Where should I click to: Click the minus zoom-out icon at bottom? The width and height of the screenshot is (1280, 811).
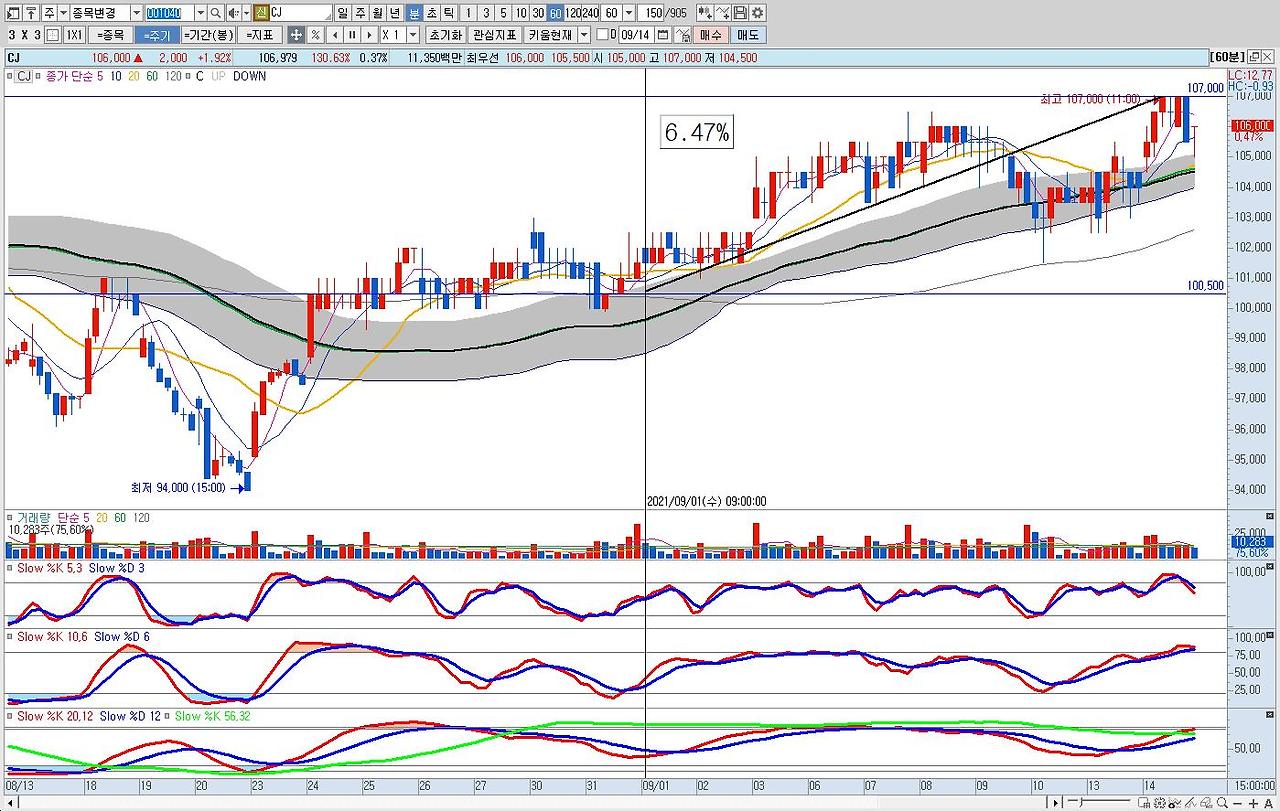coord(1237,803)
